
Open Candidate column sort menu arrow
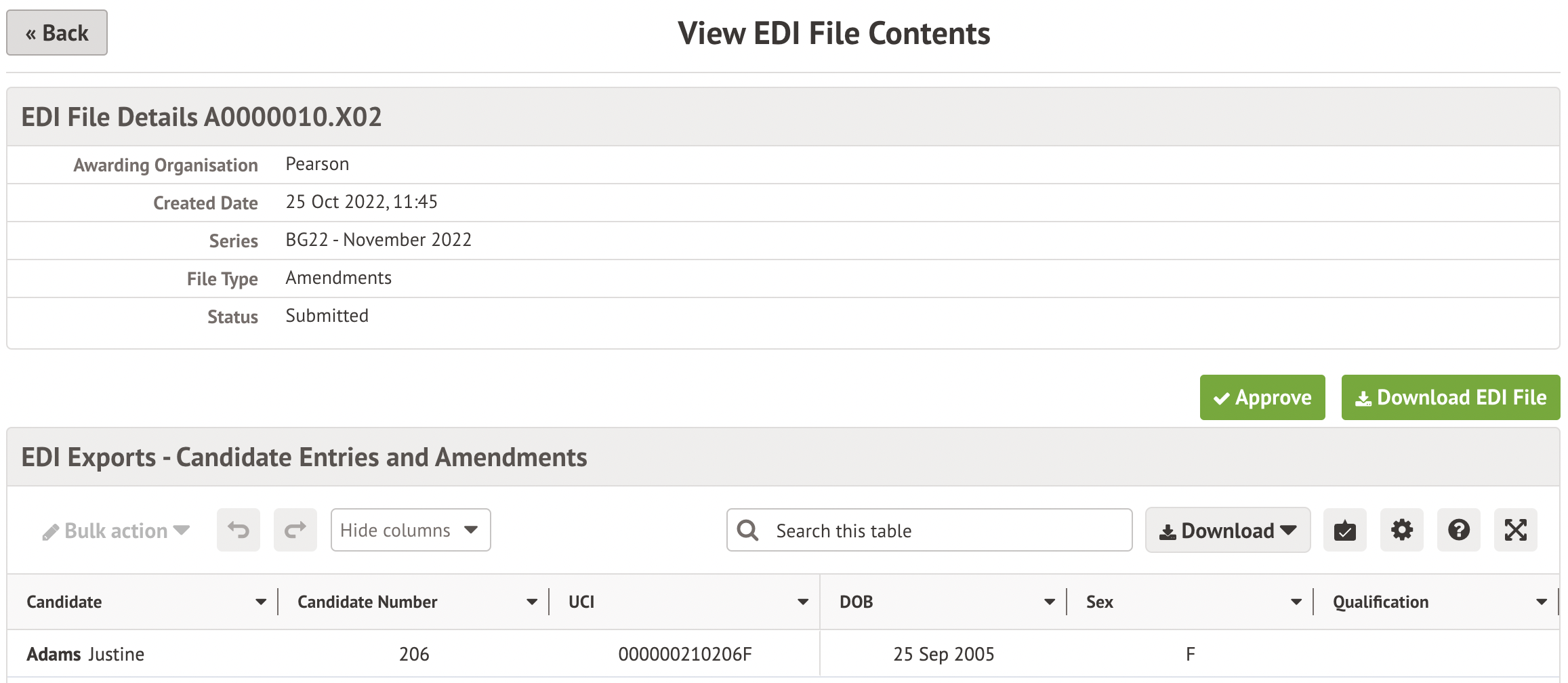(x=261, y=602)
